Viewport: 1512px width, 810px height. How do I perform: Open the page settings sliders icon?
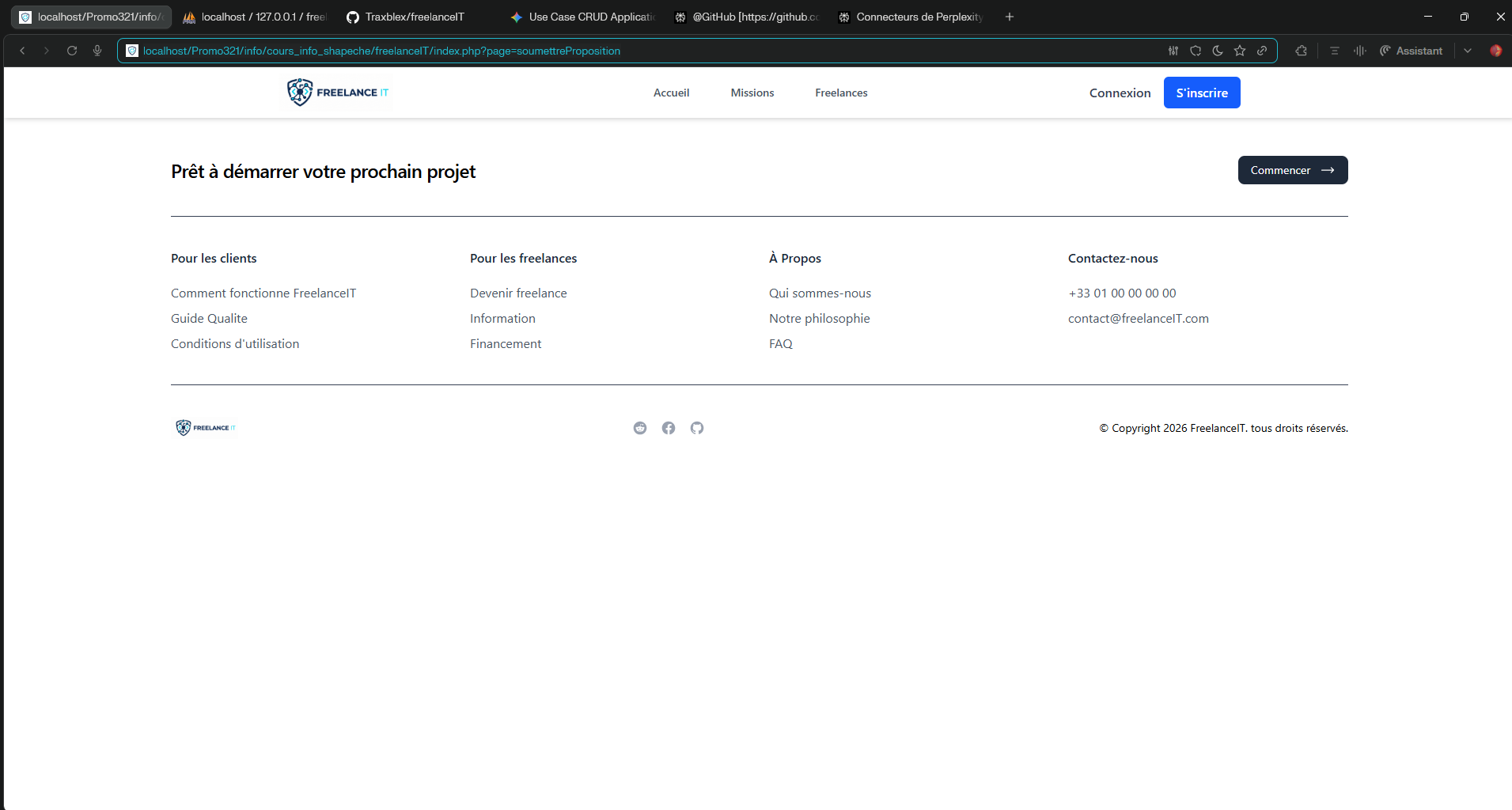pyautogui.click(x=1173, y=51)
